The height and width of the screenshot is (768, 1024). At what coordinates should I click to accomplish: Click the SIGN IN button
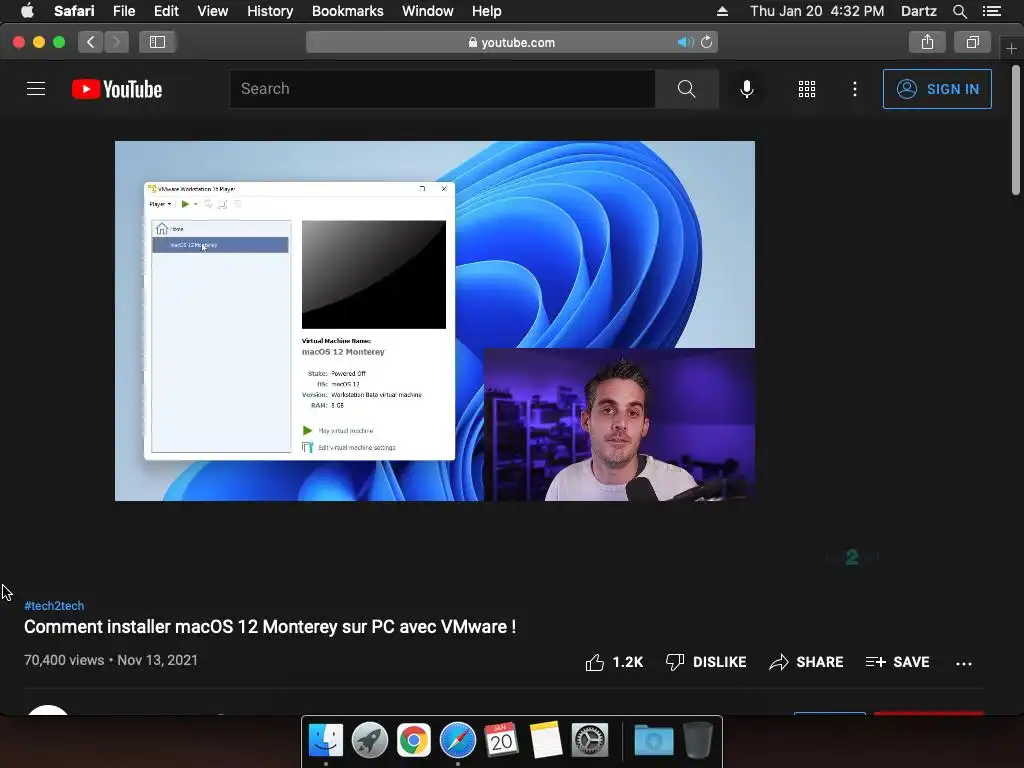pyautogui.click(x=937, y=89)
